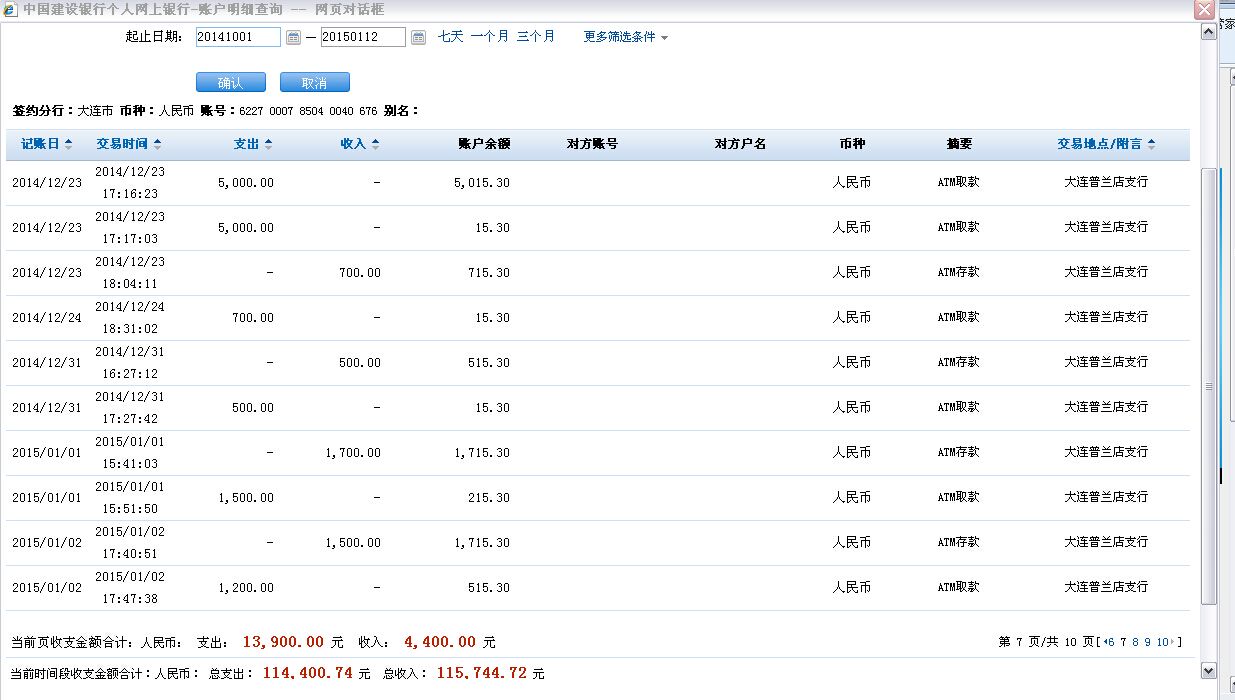This screenshot has width=1235, height=700.
Task: Click the end date input field
Action: click(x=363, y=37)
